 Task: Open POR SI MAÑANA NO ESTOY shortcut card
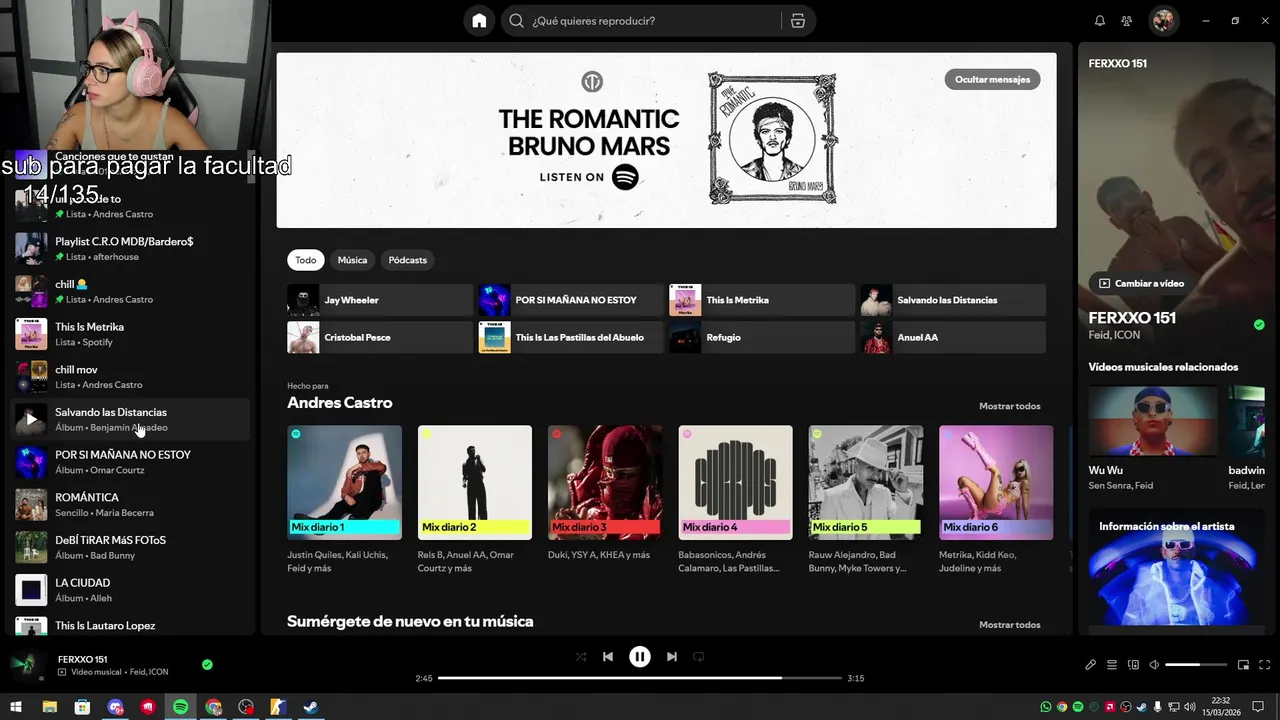click(x=571, y=300)
